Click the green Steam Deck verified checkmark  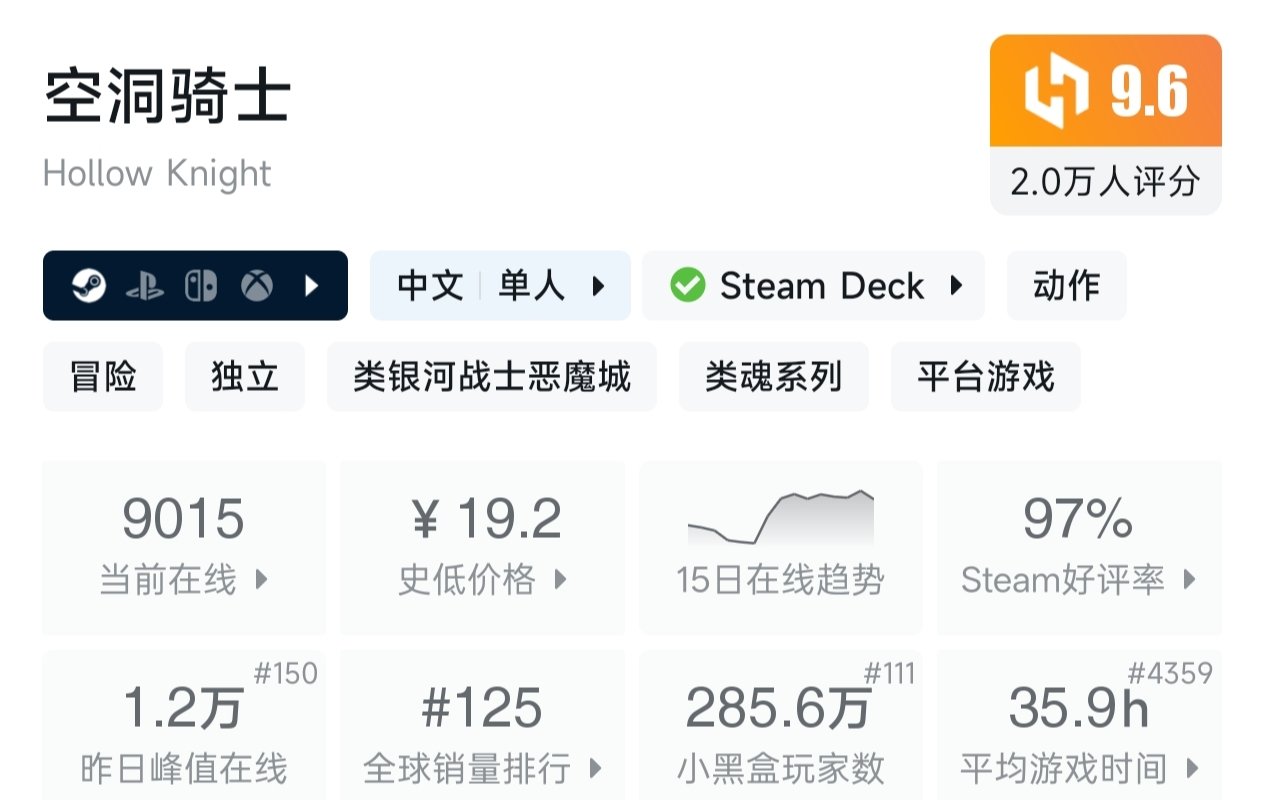pyautogui.click(x=688, y=286)
